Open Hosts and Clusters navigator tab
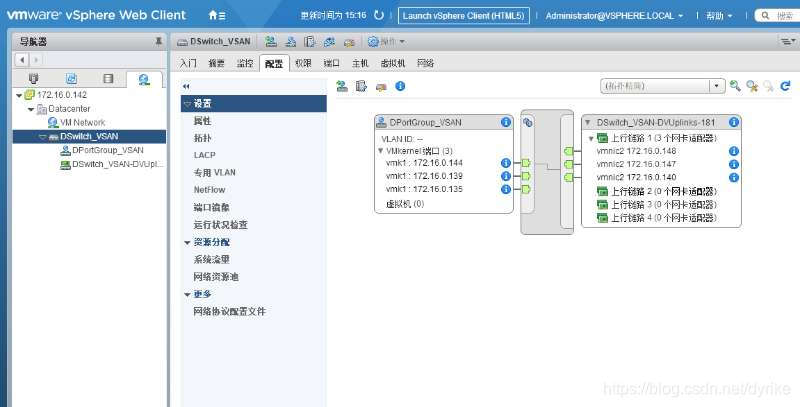 (x=34, y=79)
